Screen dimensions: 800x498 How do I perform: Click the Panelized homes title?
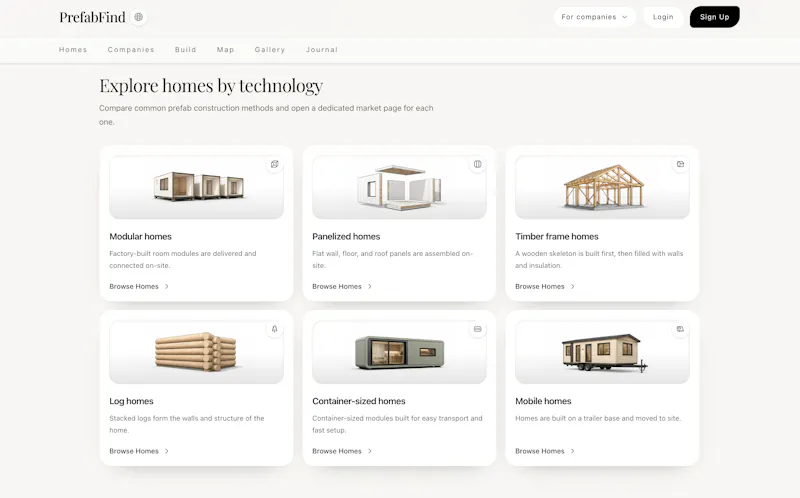(x=346, y=236)
